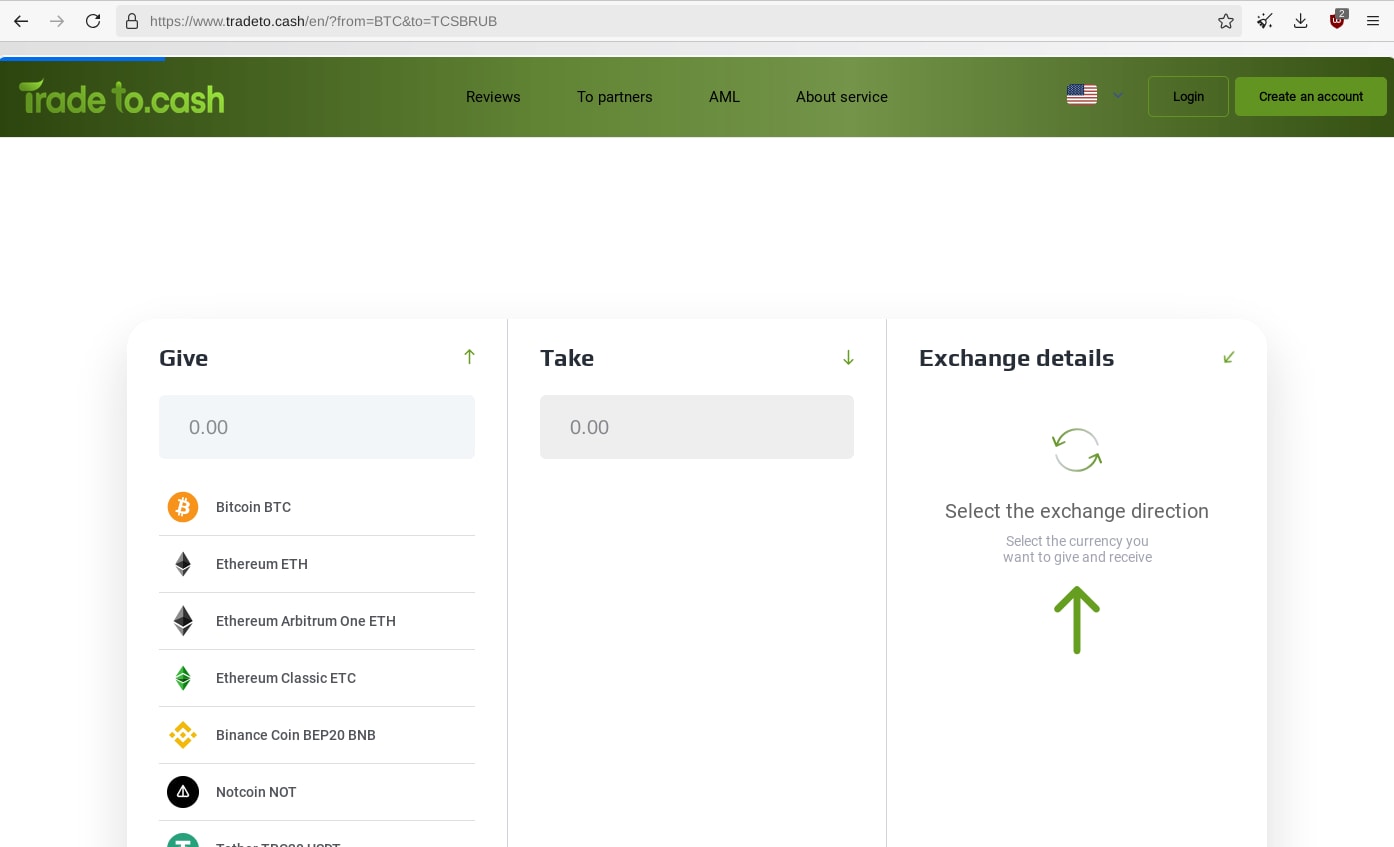Click the upward arrow beside Give heading
This screenshot has height=847, width=1394.
[469, 356]
